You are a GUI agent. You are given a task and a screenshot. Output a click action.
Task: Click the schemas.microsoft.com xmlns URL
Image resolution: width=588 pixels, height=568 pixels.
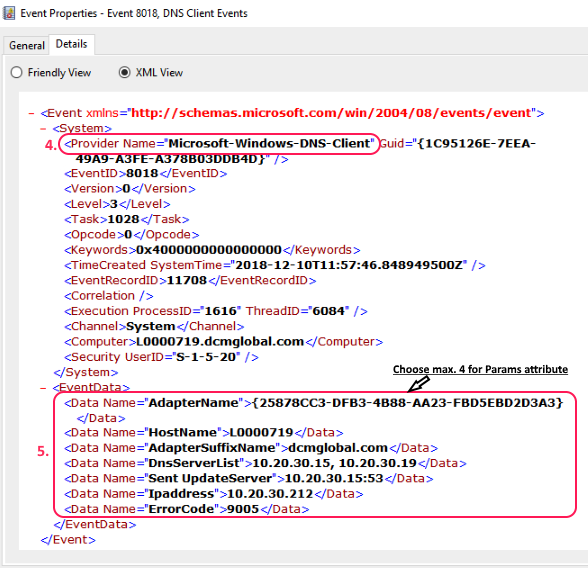click(332, 113)
